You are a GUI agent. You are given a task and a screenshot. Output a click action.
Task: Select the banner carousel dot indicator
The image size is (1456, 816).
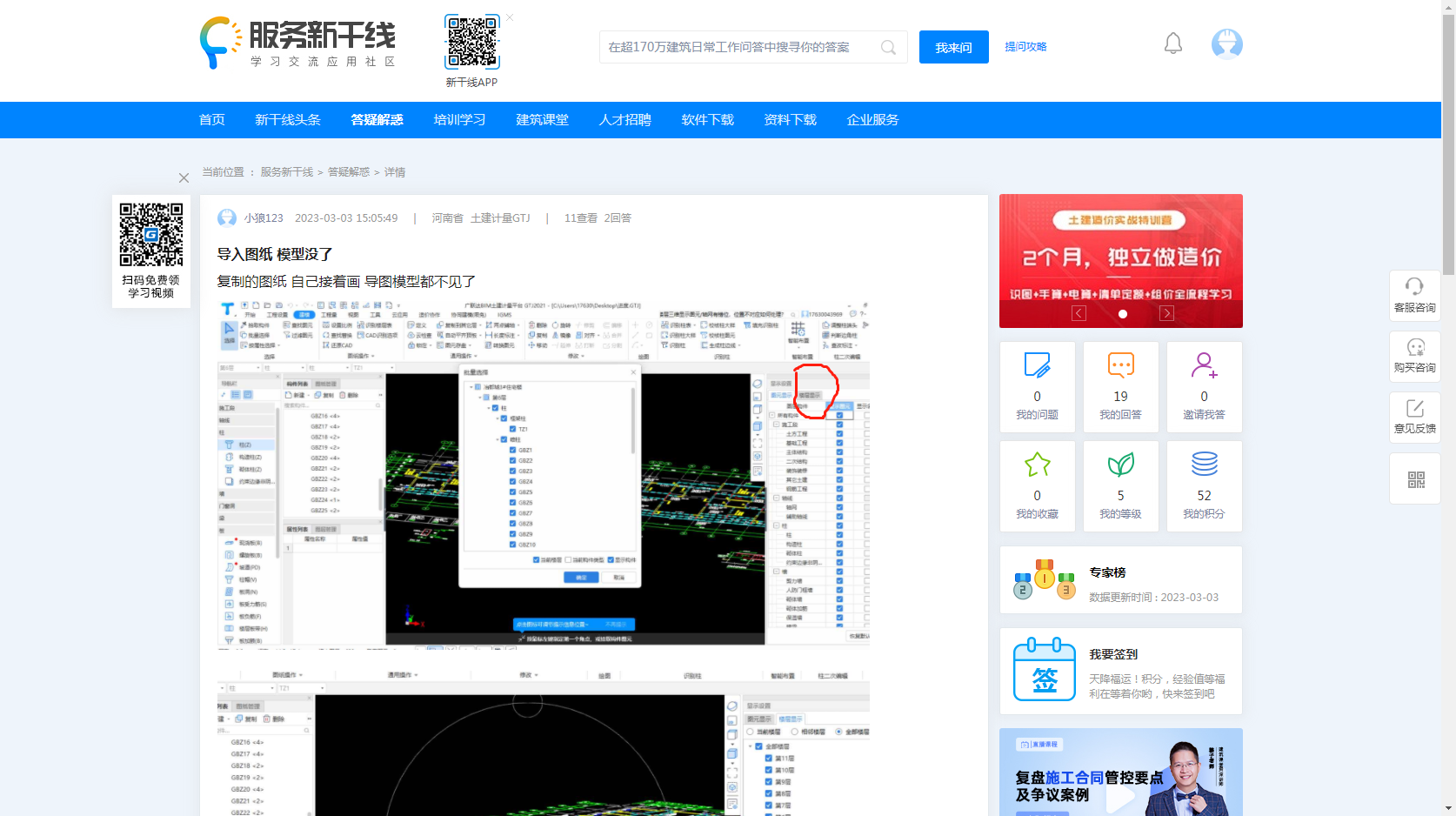click(1123, 314)
